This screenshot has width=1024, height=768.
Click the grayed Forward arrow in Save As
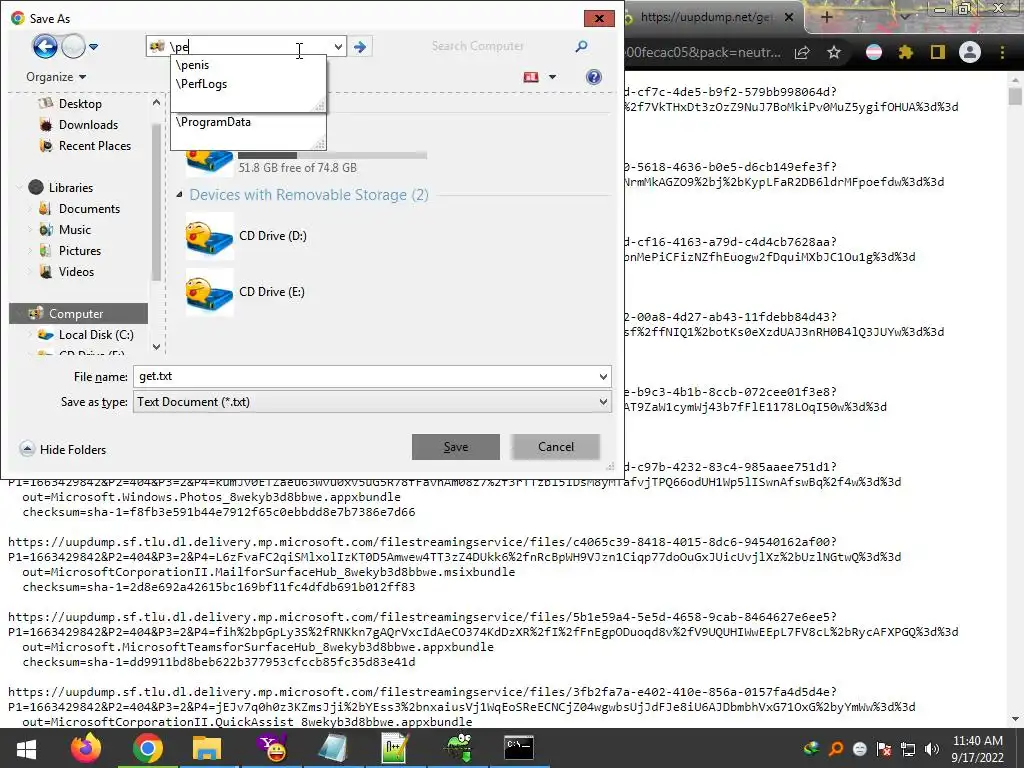pyautogui.click(x=73, y=46)
